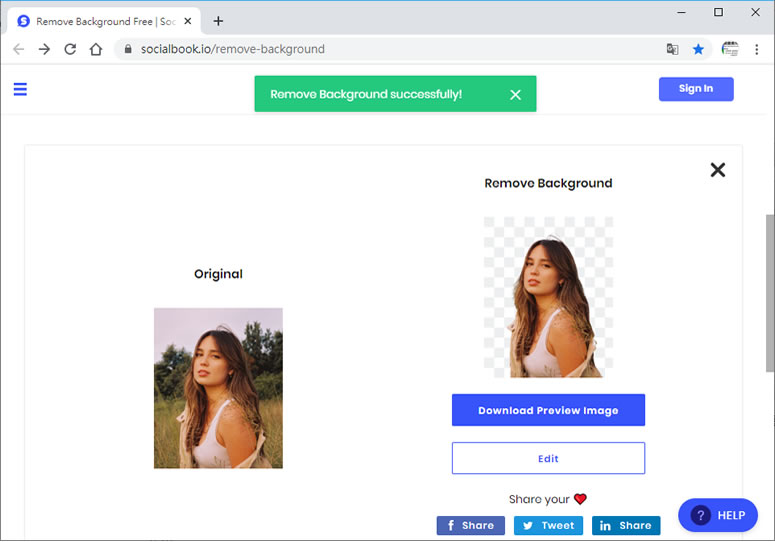Viewport: 775px width, 542px height.
Task: Go to browser home page
Action: [x=96, y=49]
